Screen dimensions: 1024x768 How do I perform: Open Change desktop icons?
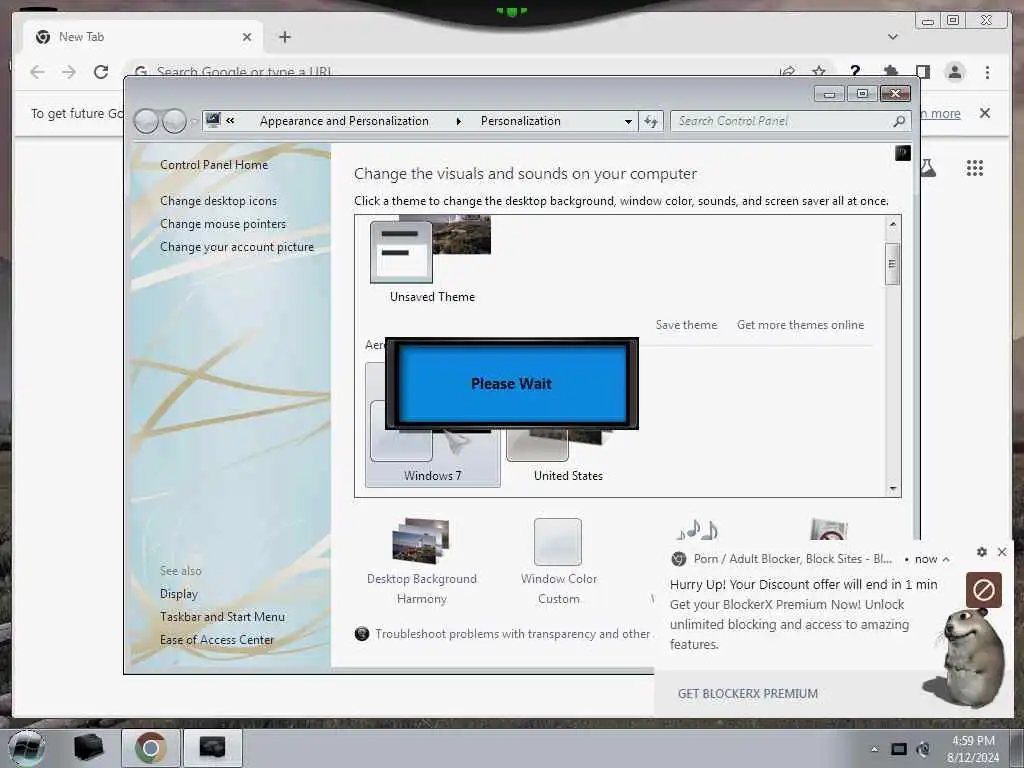pyautogui.click(x=218, y=200)
